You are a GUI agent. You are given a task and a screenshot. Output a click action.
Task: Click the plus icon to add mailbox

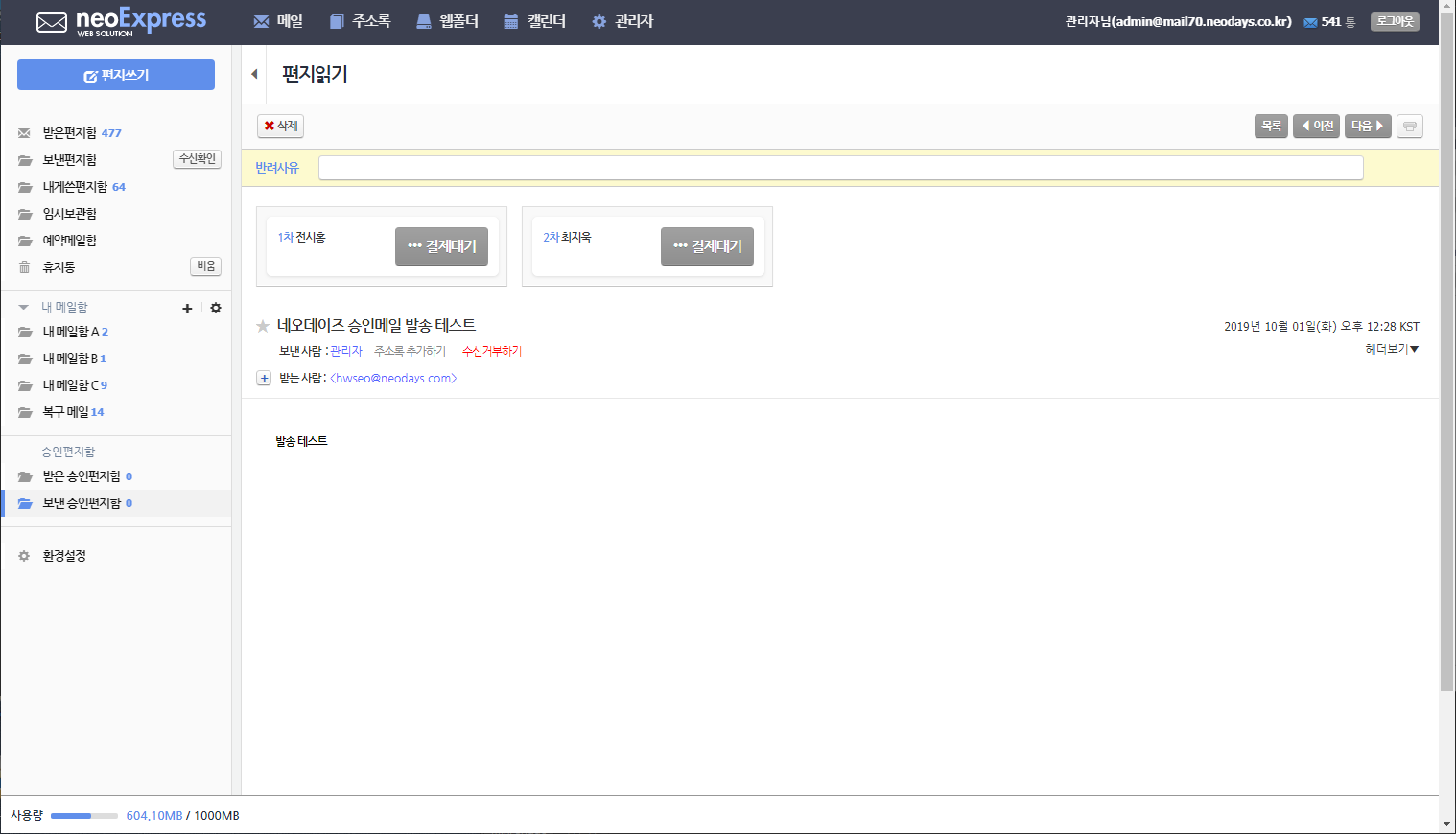tap(187, 309)
